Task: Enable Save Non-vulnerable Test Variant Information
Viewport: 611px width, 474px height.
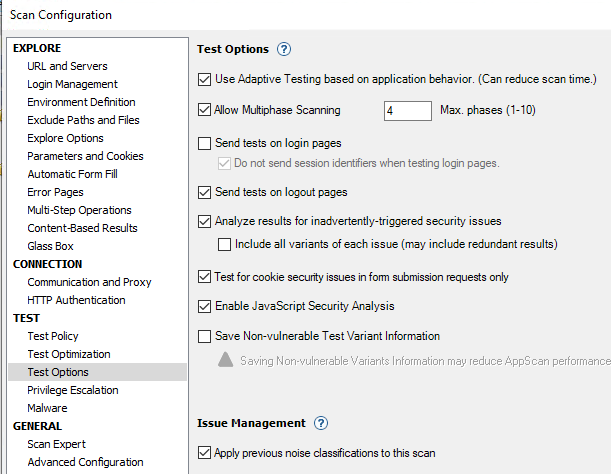Action: (205, 337)
